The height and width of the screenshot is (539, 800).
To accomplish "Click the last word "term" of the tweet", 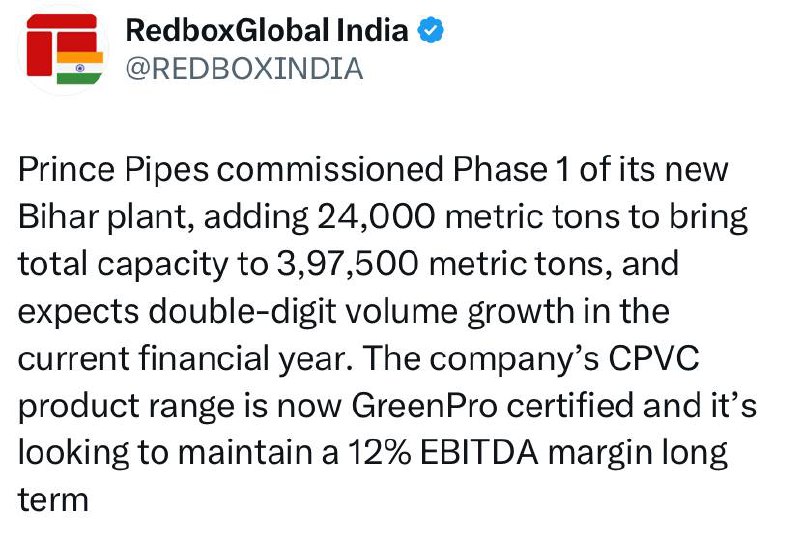I will [53, 501].
